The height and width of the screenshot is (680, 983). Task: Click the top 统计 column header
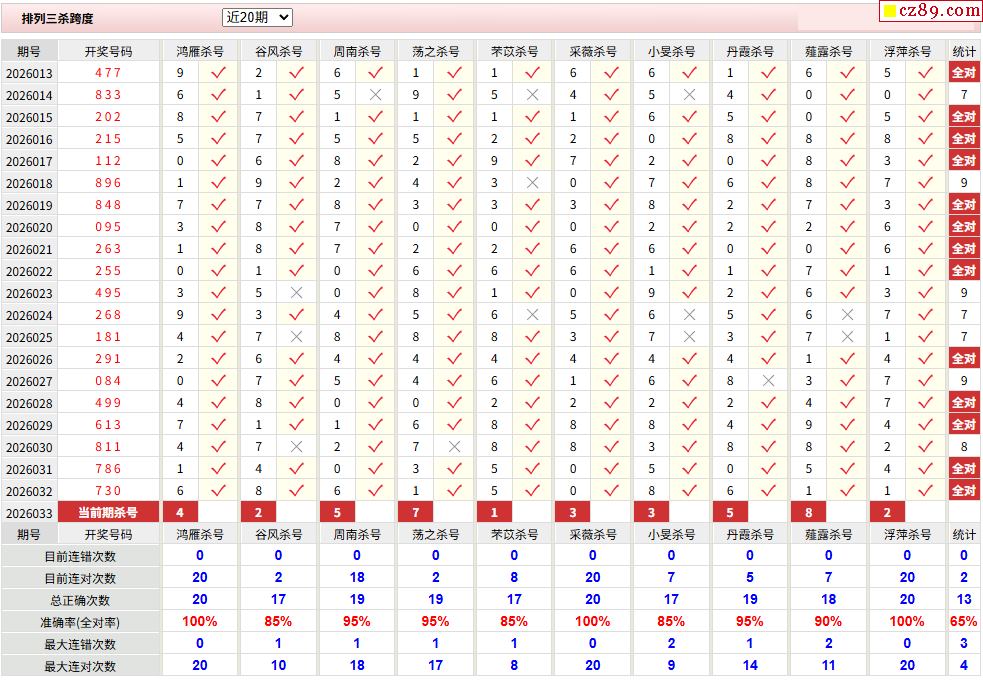(964, 51)
